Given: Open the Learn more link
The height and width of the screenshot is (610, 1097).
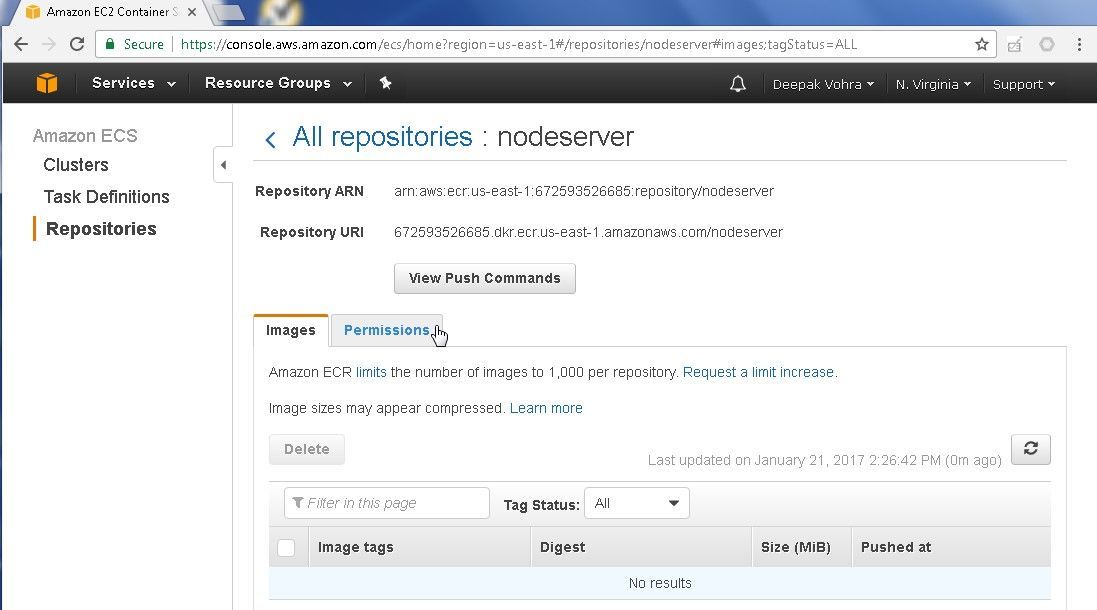Looking at the screenshot, I should pyautogui.click(x=546, y=408).
